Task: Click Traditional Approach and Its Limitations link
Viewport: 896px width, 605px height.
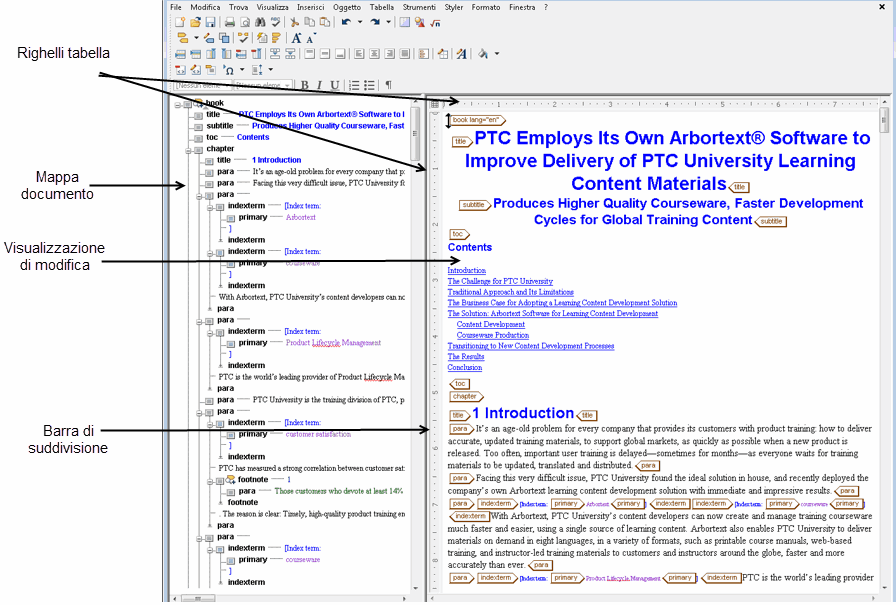Action: tap(510, 292)
